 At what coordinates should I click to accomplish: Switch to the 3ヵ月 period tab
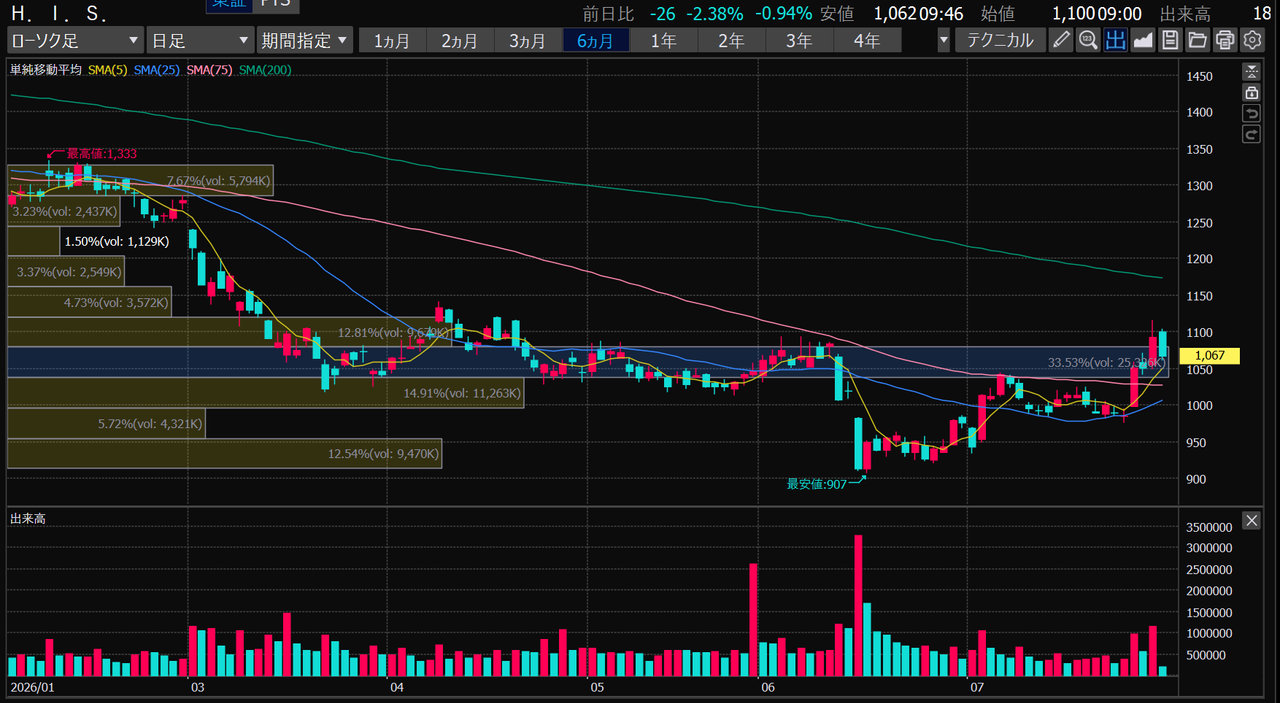pyautogui.click(x=527, y=40)
